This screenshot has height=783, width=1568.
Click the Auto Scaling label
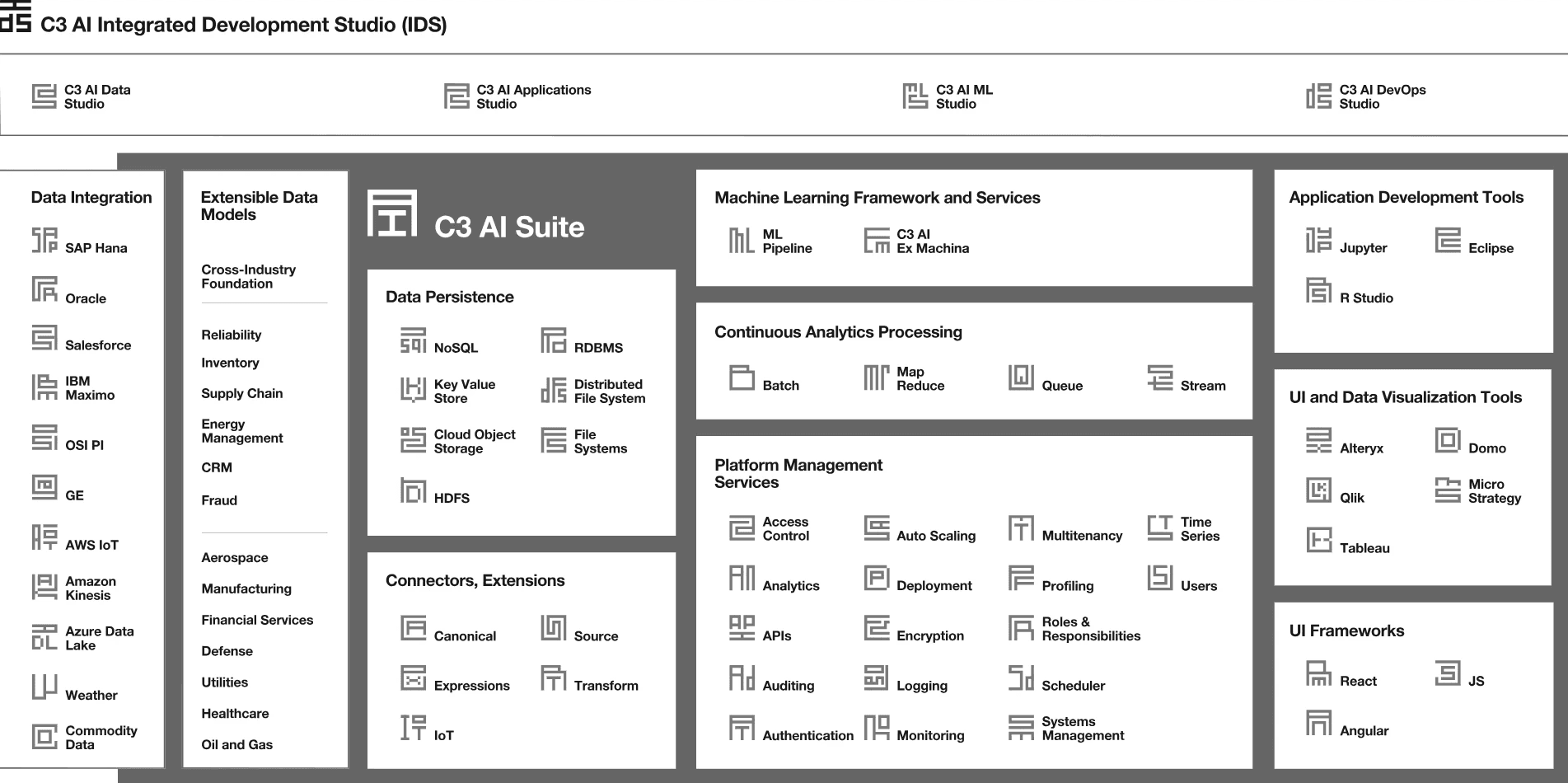(935, 536)
